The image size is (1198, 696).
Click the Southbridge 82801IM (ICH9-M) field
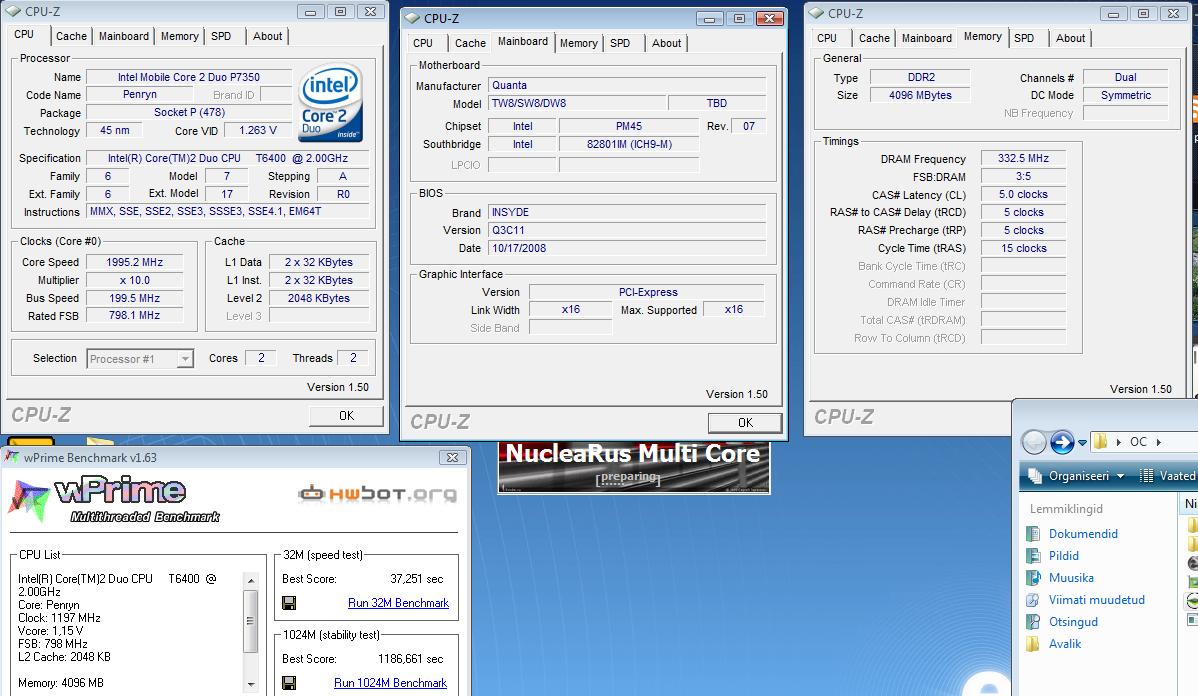629,144
